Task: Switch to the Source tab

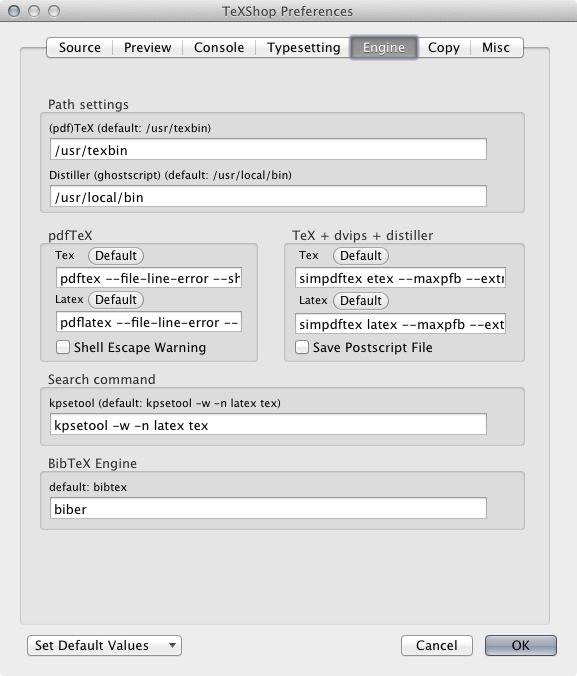Action: coord(80,47)
